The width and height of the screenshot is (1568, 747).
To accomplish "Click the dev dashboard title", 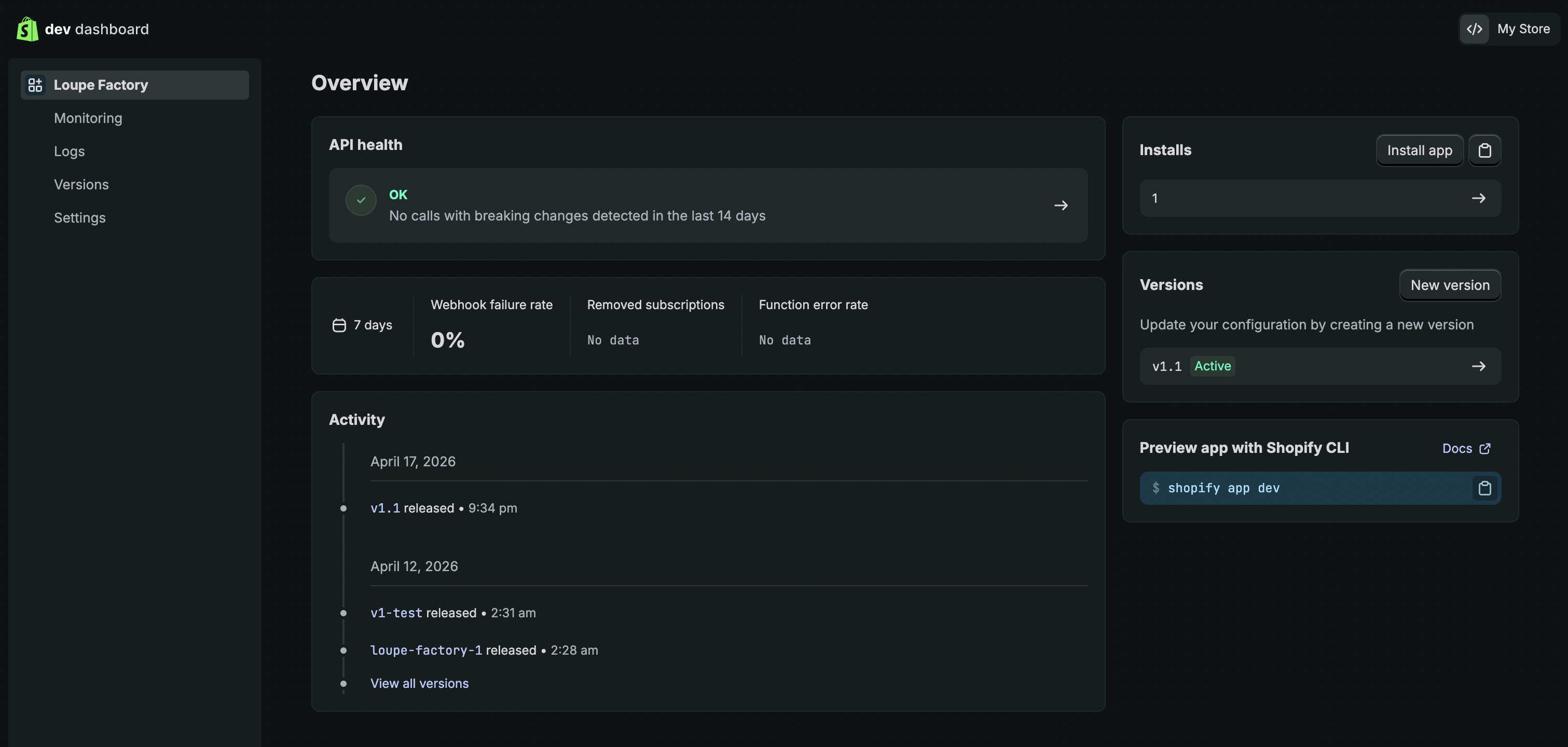I will 97,29.
